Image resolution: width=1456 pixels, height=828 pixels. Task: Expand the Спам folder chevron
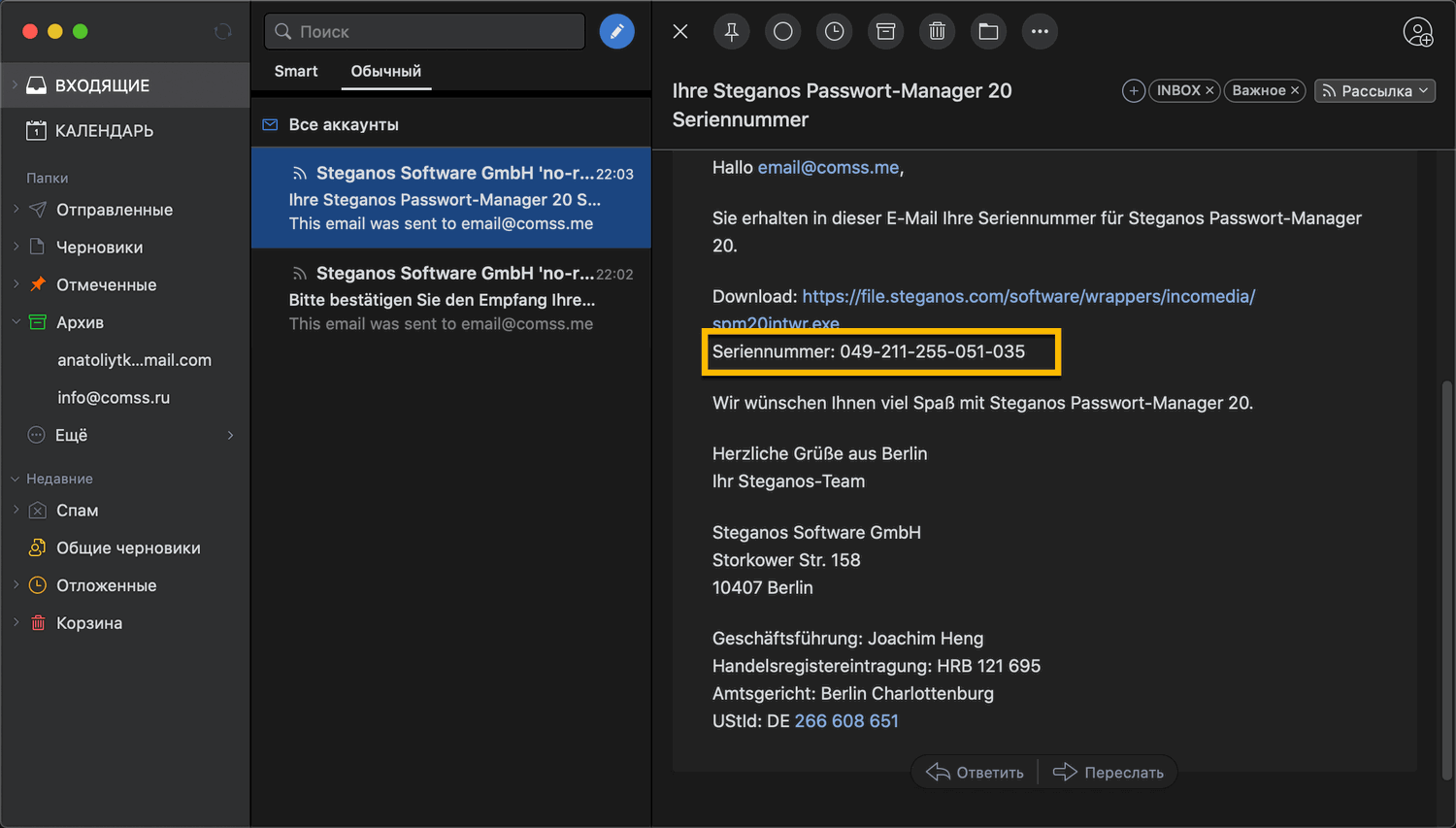click(x=16, y=511)
